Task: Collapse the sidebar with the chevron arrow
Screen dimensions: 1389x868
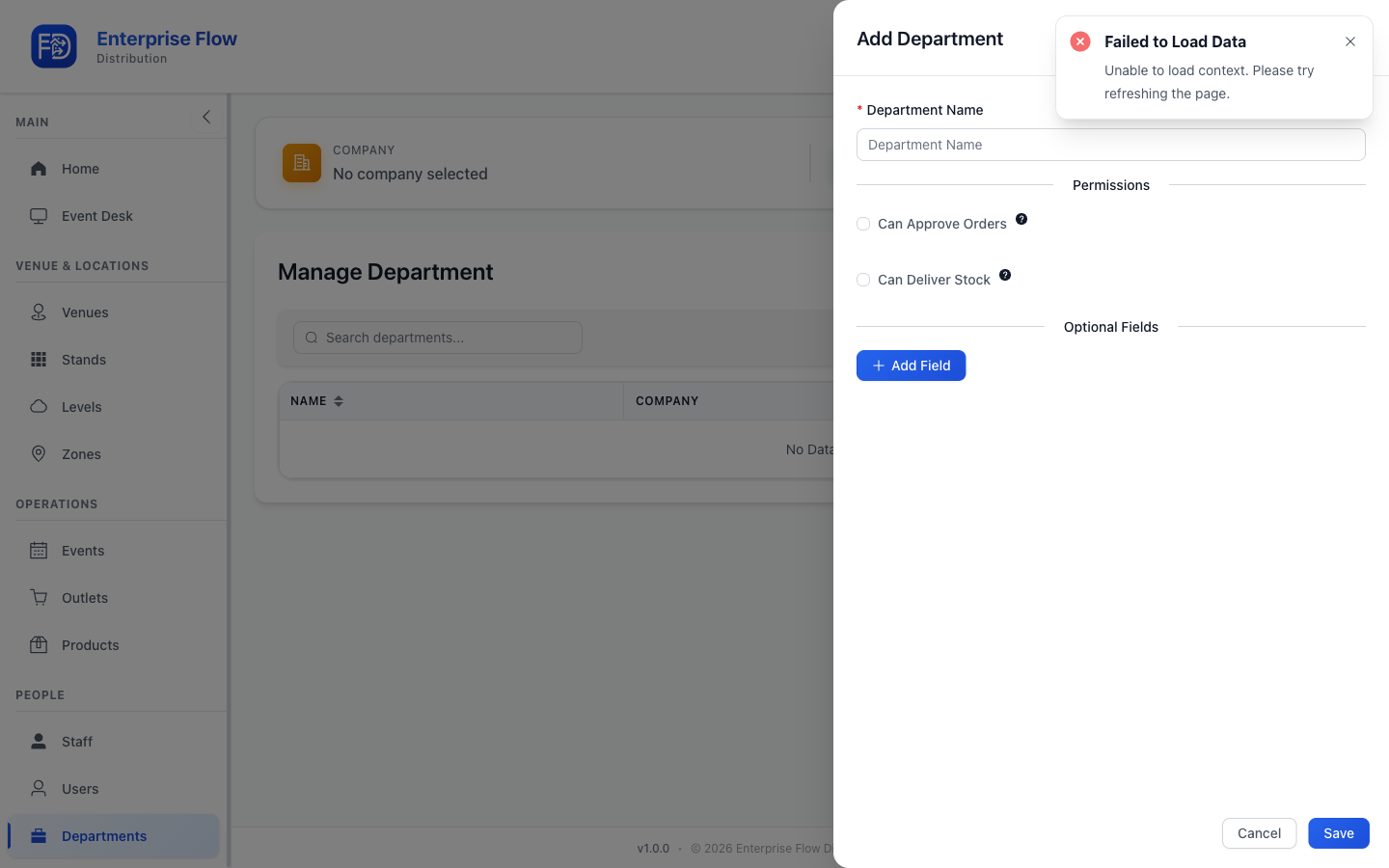Action: coord(206,117)
